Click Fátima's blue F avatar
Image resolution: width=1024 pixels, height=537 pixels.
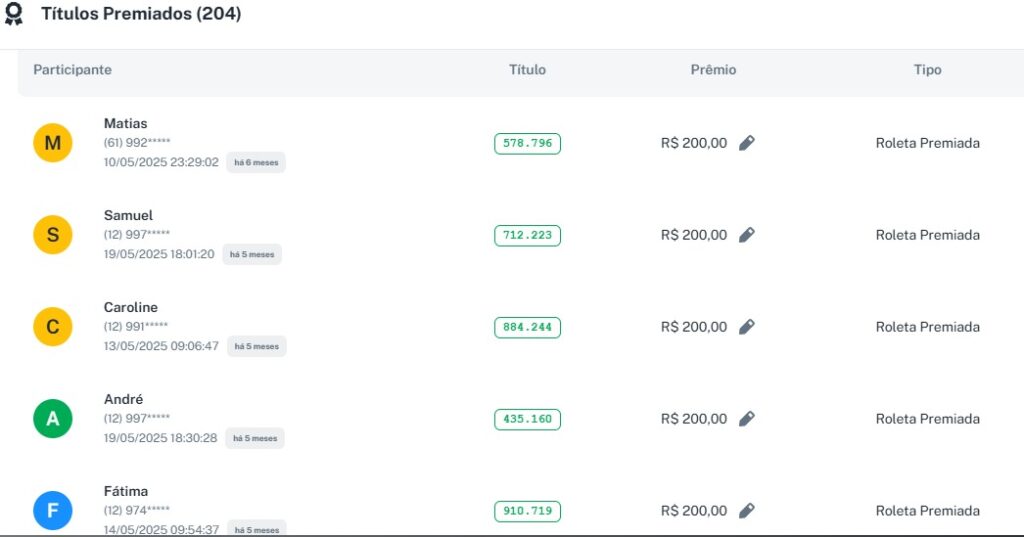[53, 511]
